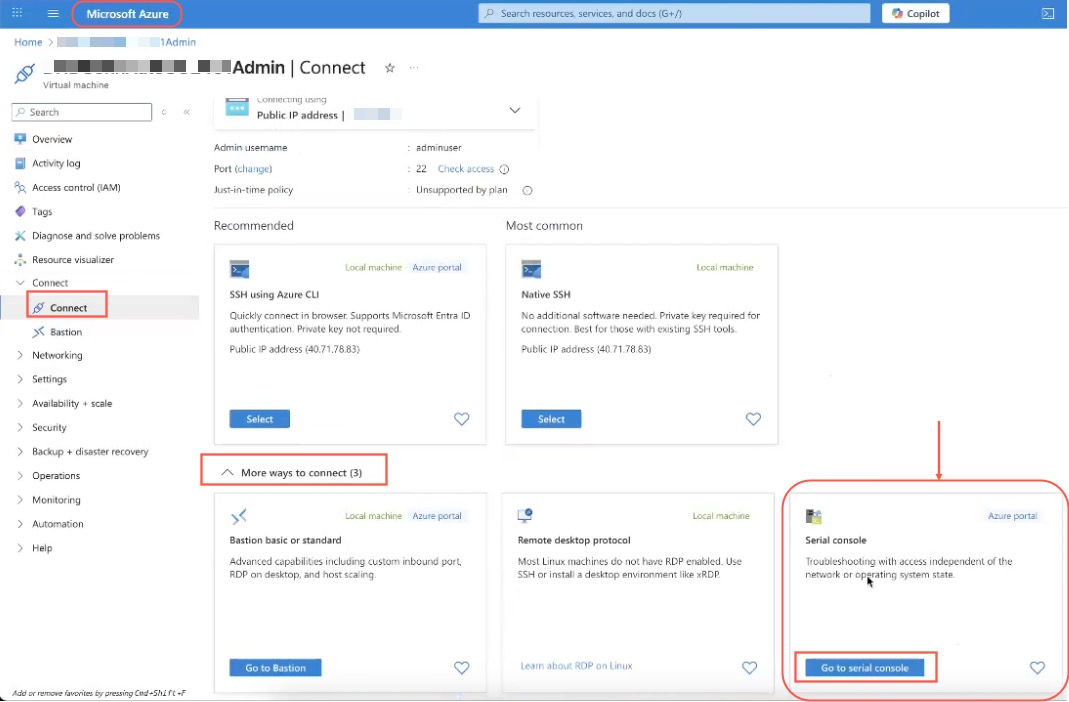Click Go to serial console button
The width and height of the screenshot is (1069, 702).
[x=865, y=668]
